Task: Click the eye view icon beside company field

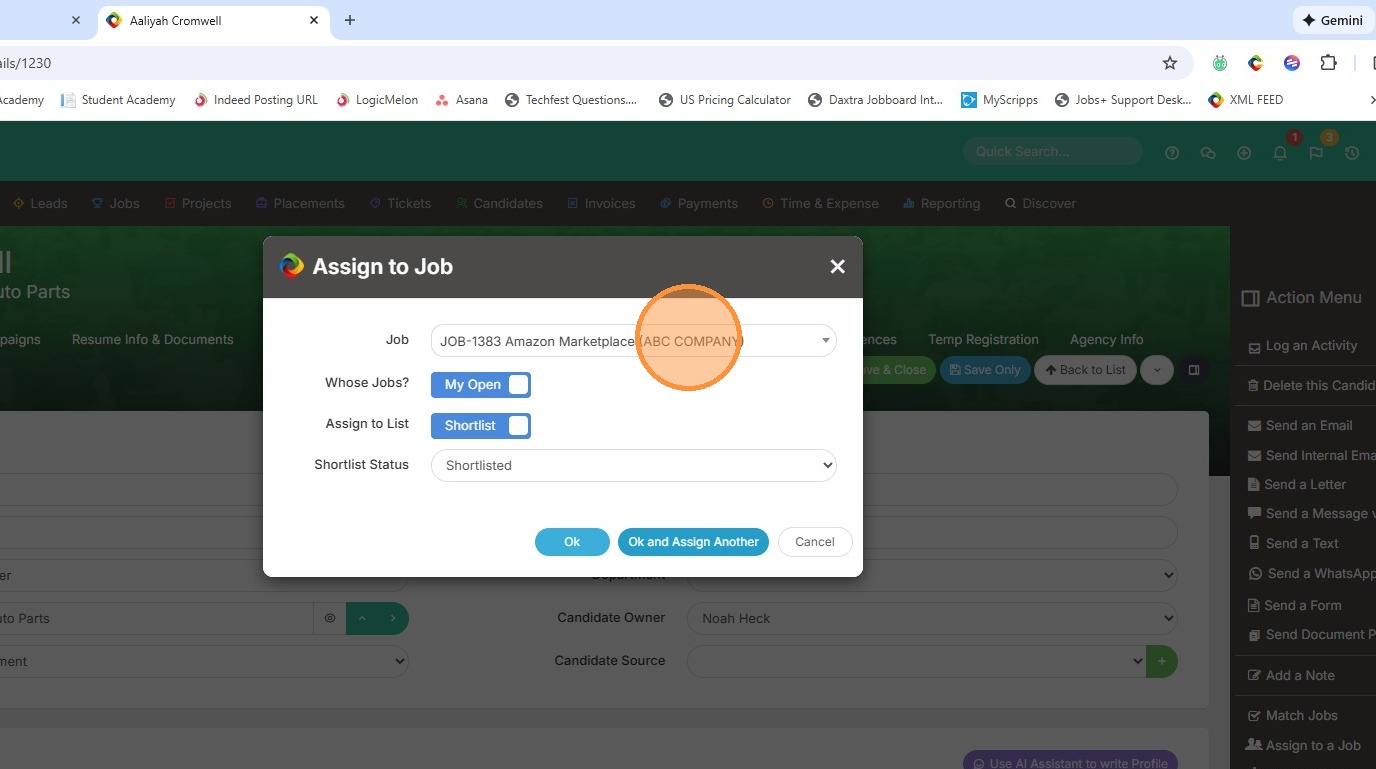Action: point(330,619)
